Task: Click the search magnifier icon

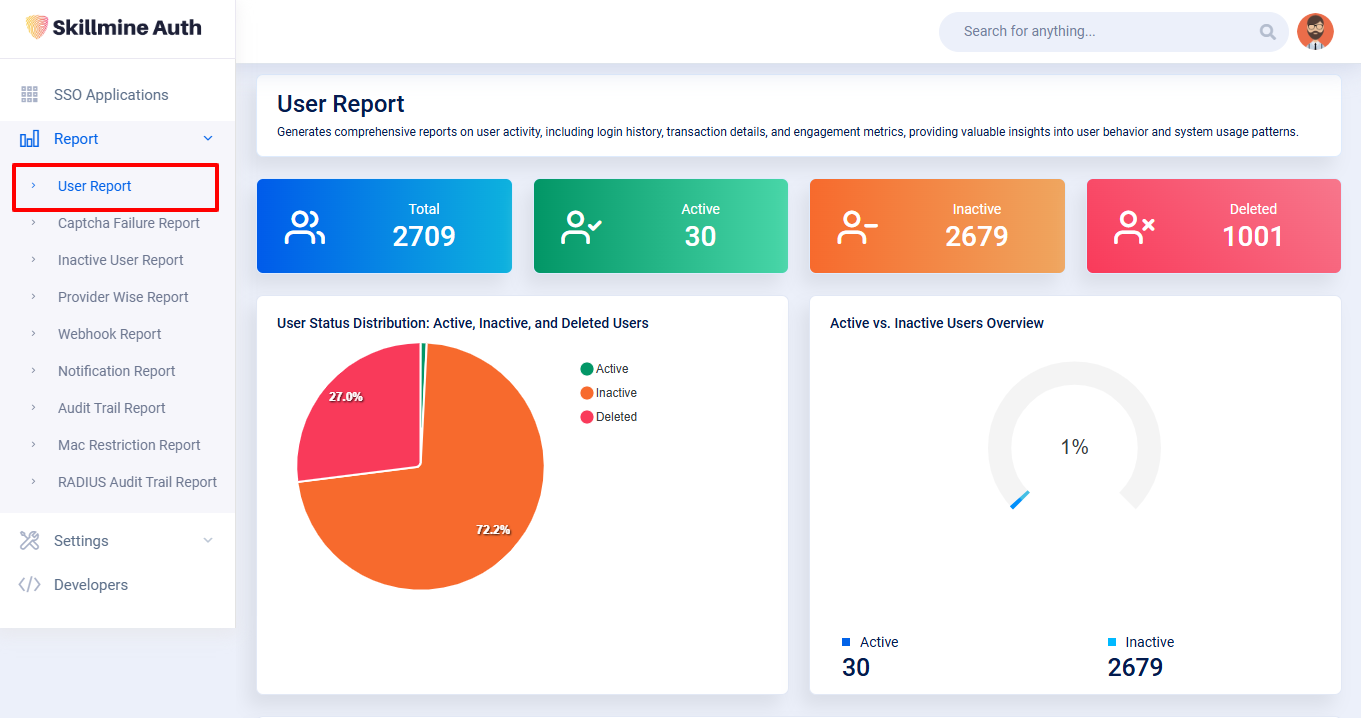Action: [x=1267, y=32]
